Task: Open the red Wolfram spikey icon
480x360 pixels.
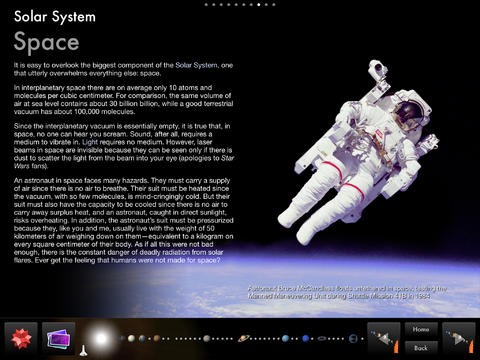Action: (x=21, y=338)
